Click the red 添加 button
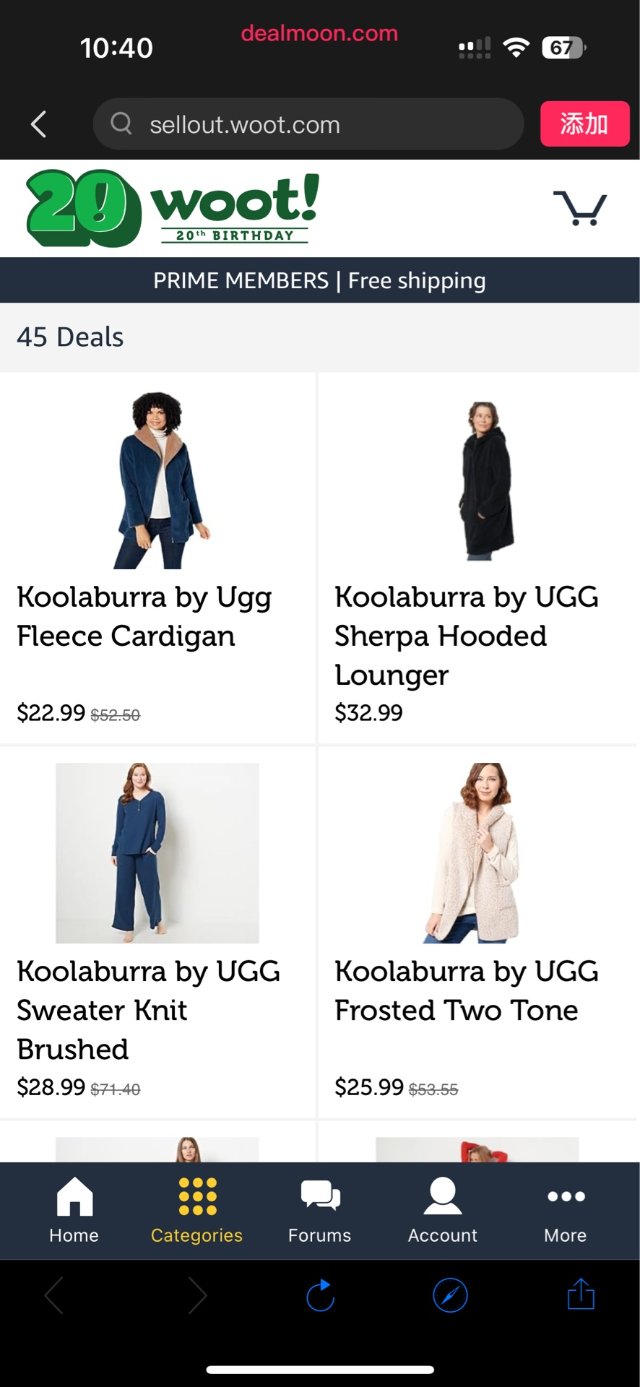640x1387 pixels. pos(585,124)
